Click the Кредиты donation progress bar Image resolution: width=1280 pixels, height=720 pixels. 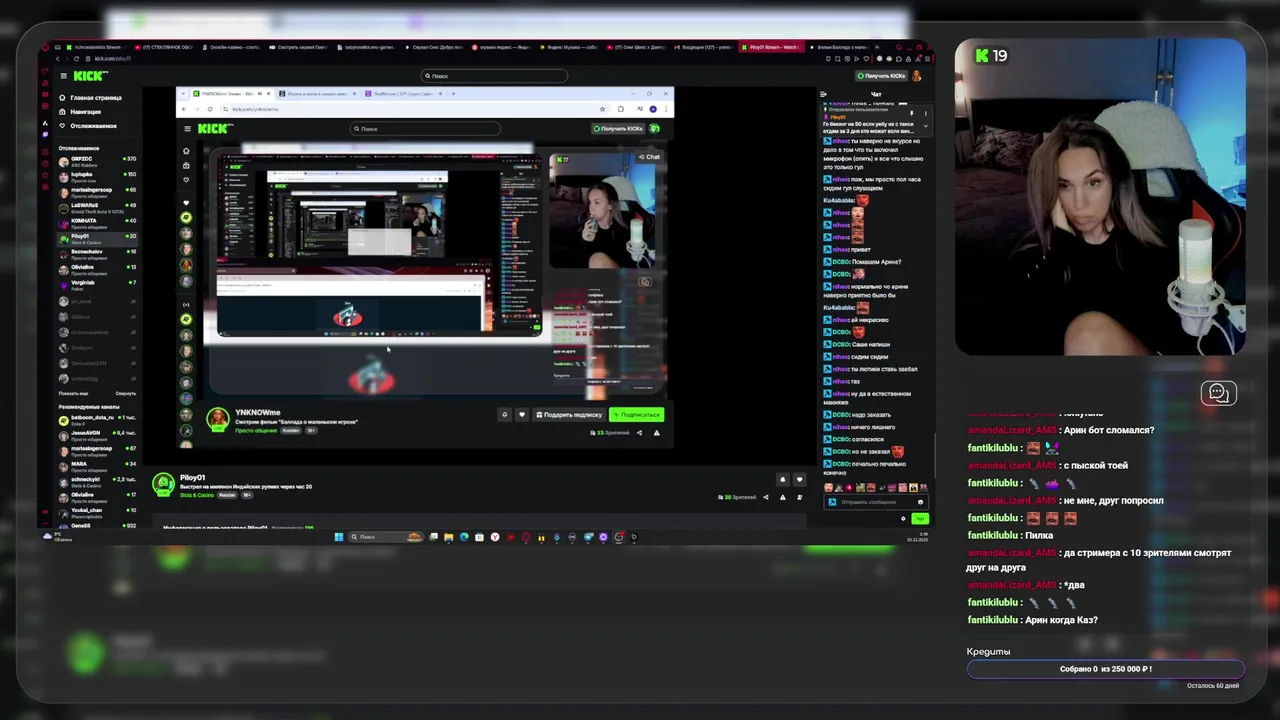tap(1106, 669)
